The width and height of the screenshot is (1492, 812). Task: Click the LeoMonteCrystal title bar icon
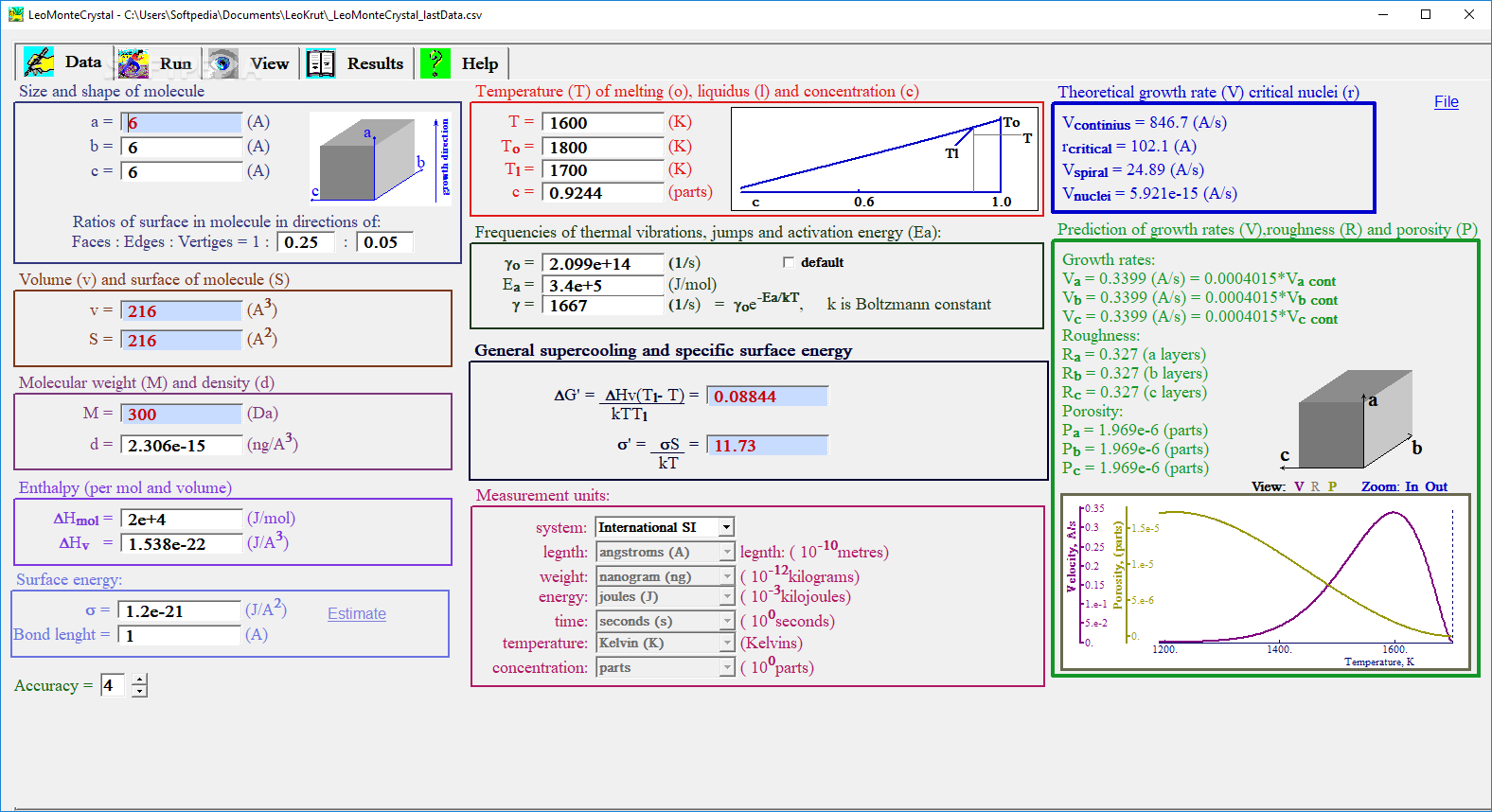16,14
